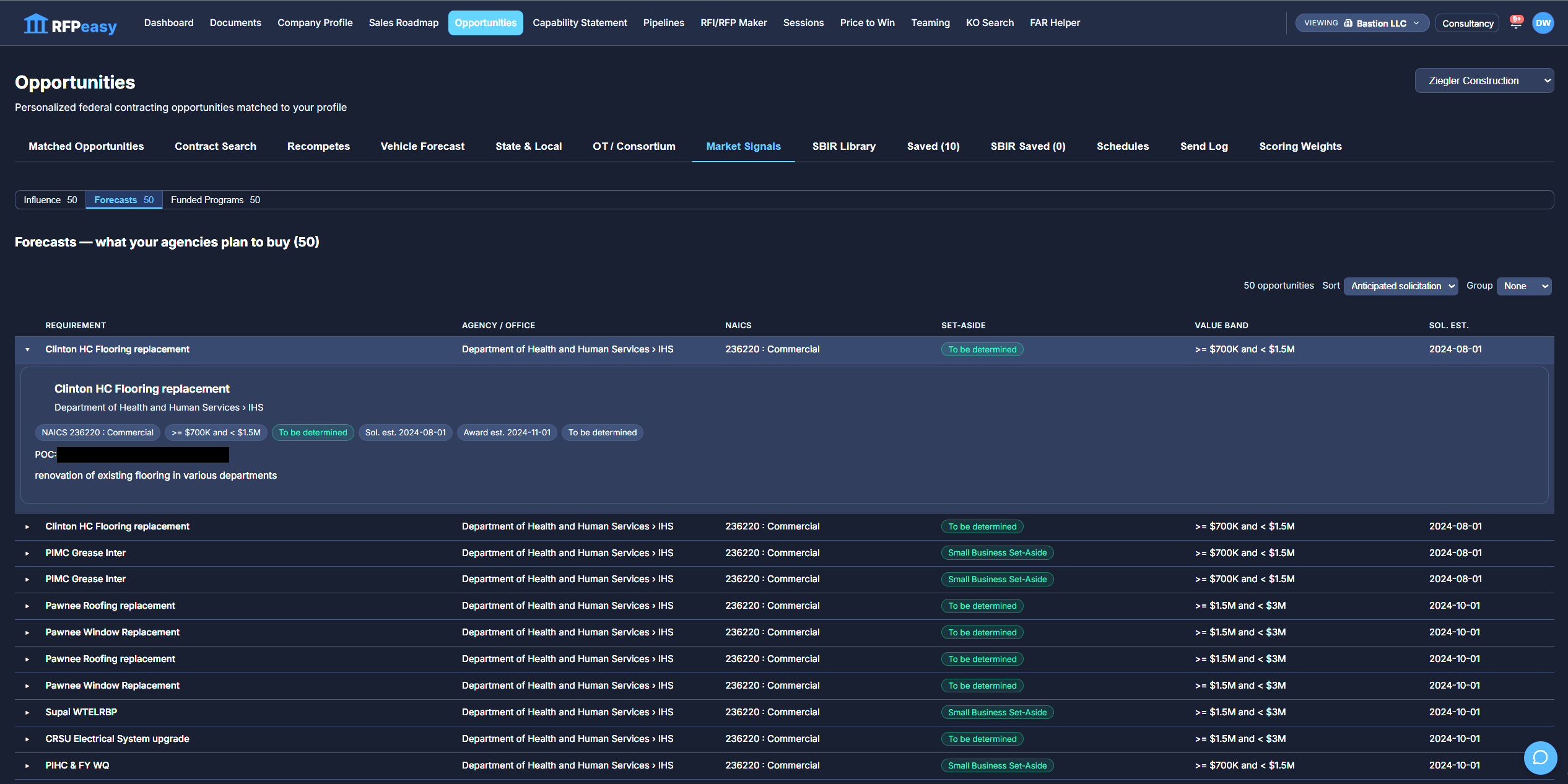1568x784 pixels.
Task: Select the State & Local tab
Action: [528, 146]
